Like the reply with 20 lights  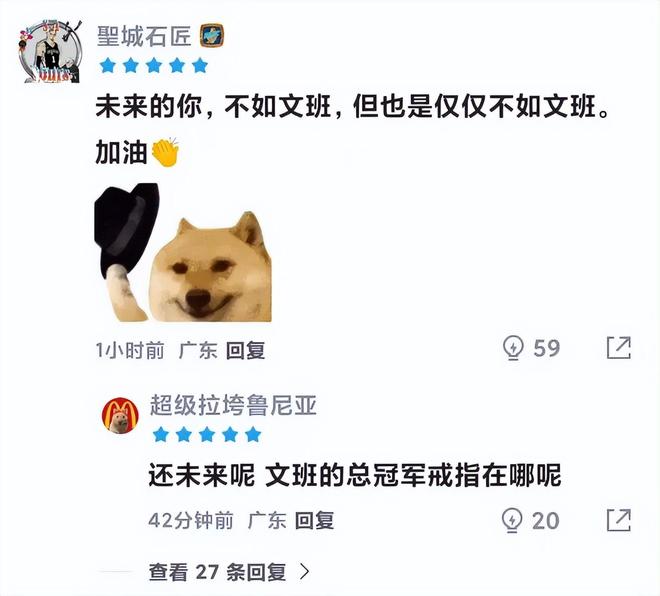pos(512,521)
